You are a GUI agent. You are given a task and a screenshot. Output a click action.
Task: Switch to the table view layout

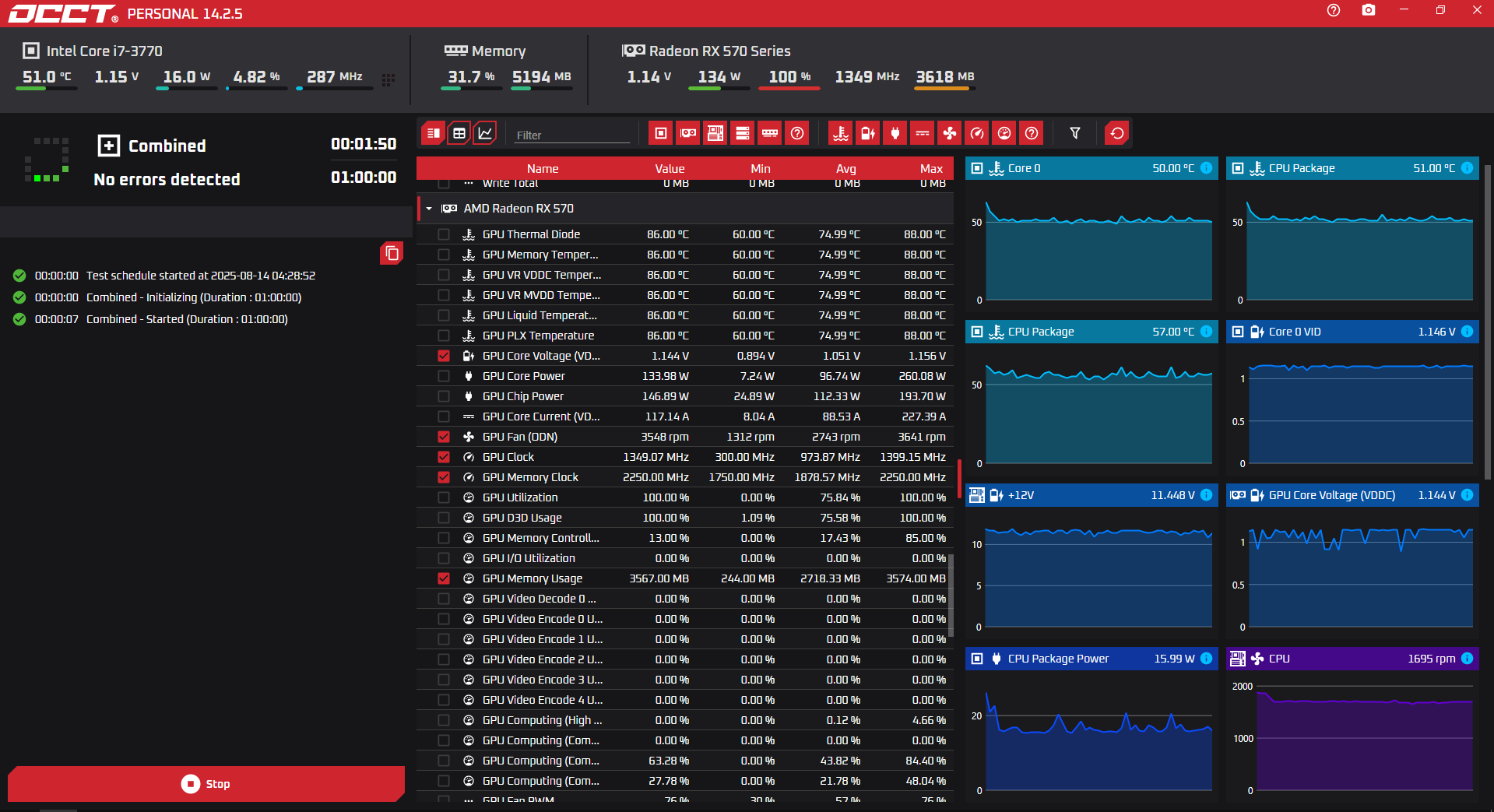[459, 133]
